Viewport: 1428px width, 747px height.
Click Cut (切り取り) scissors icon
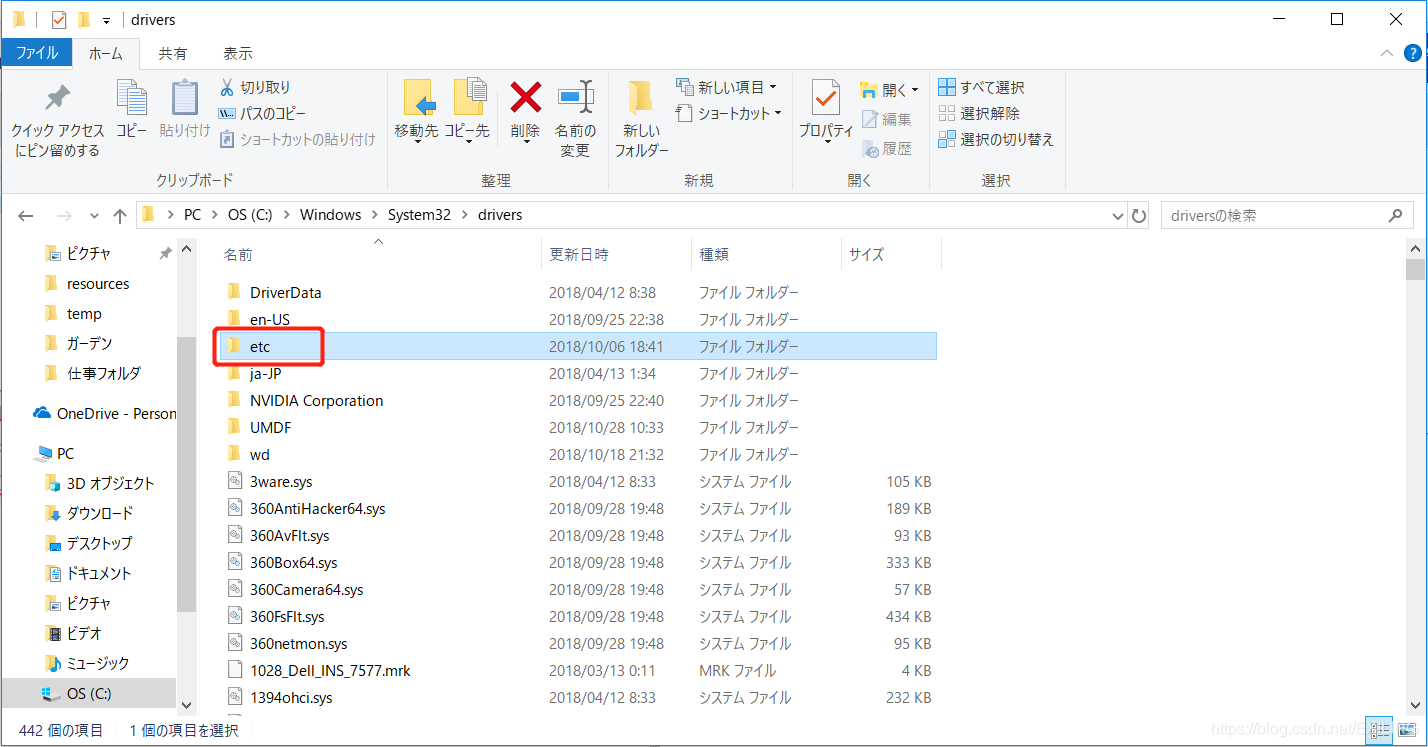[227, 88]
